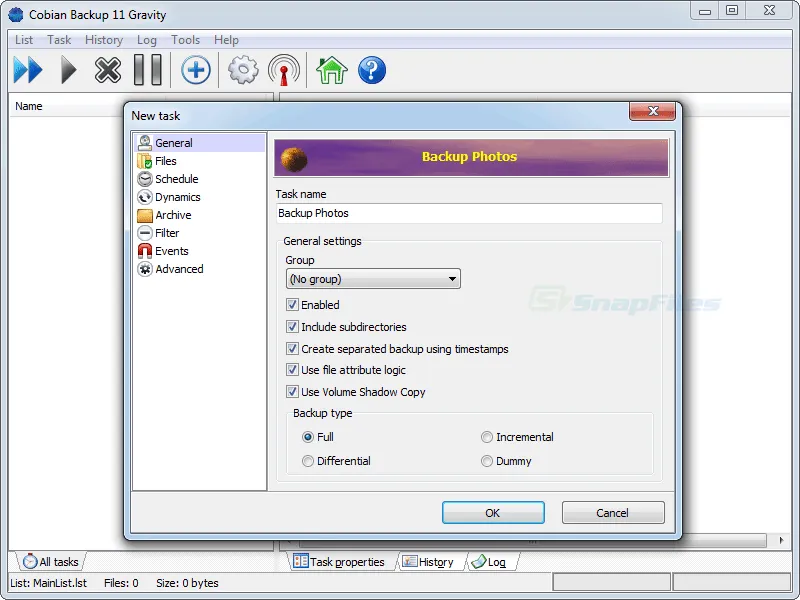
Task: Toggle Use Volume Shadow Copy
Action: pyautogui.click(x=292, y=392)
